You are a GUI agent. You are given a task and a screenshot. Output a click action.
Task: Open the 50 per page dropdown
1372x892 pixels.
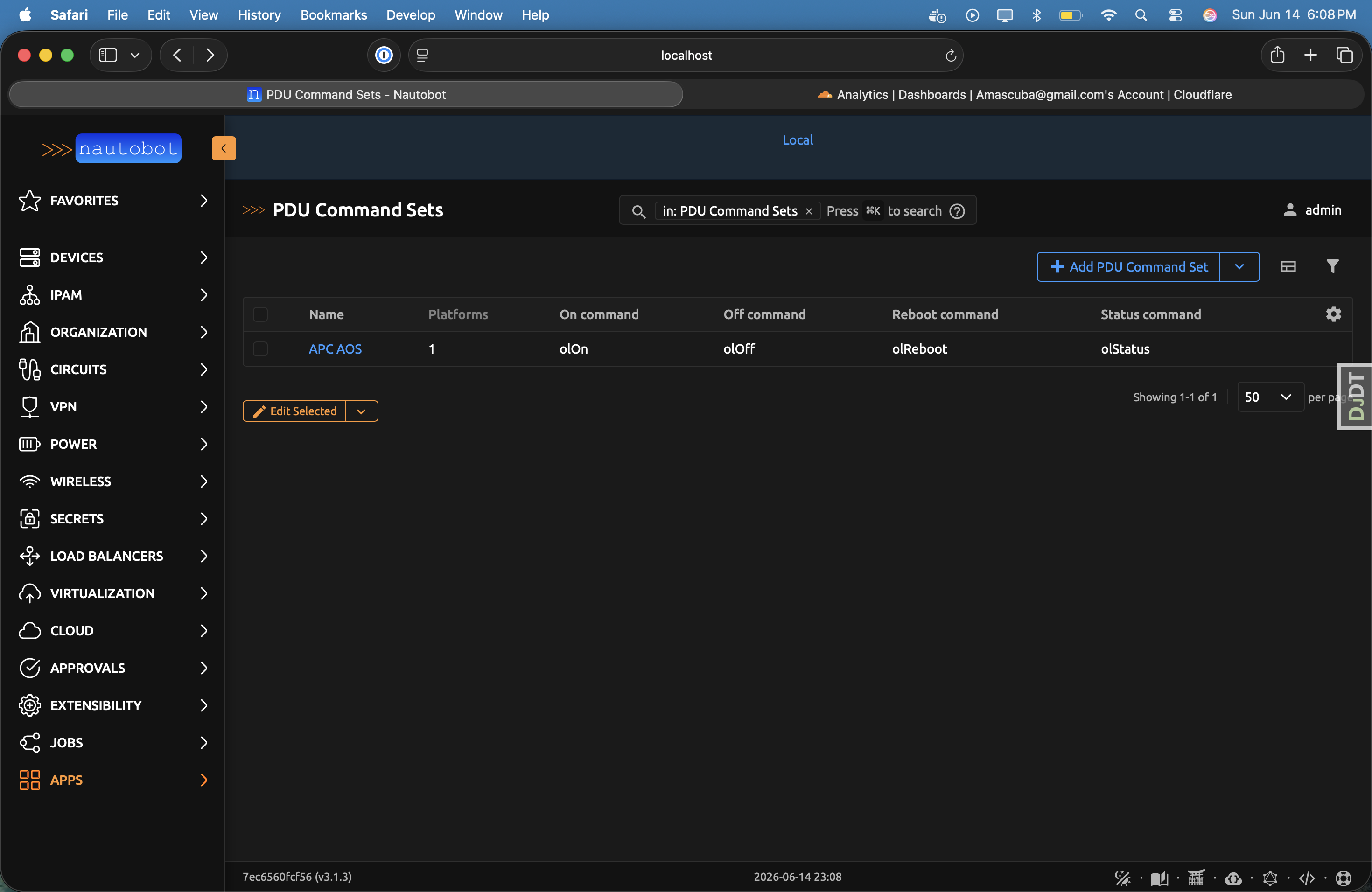1270,397
